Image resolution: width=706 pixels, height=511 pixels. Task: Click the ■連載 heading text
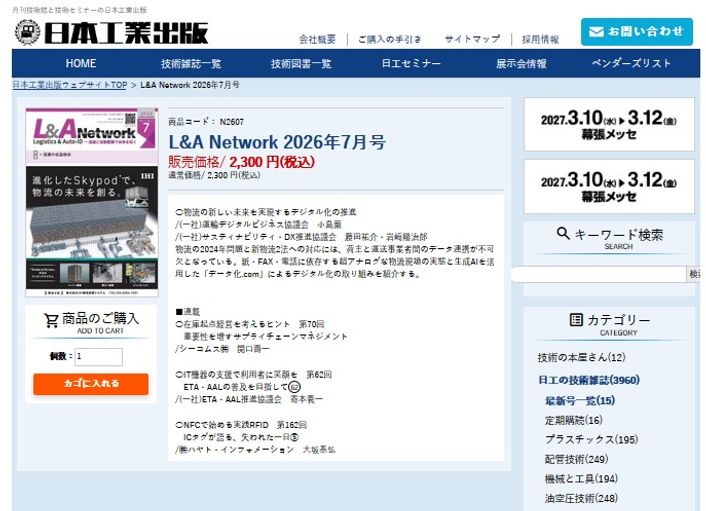click(187, 312)
